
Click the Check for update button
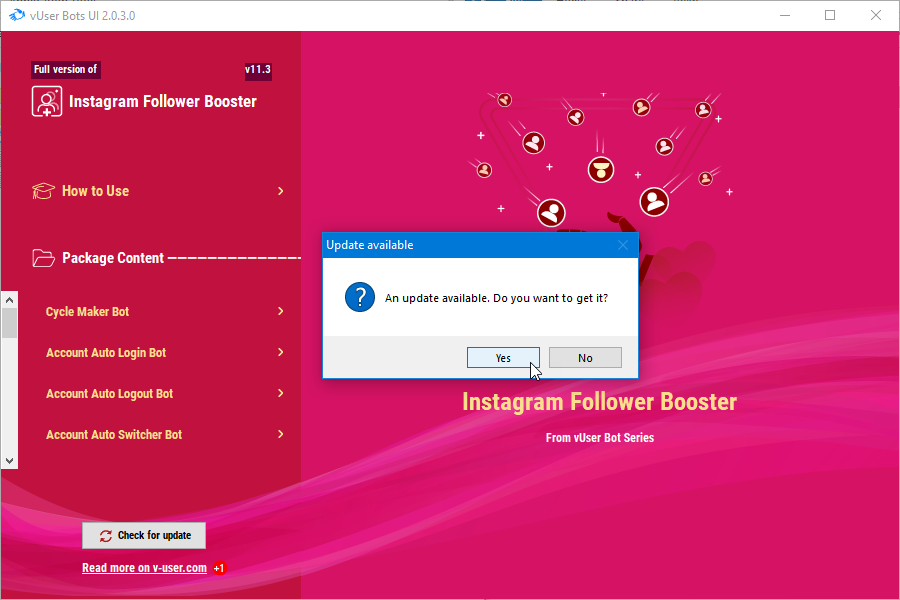[x=144, y=536]
